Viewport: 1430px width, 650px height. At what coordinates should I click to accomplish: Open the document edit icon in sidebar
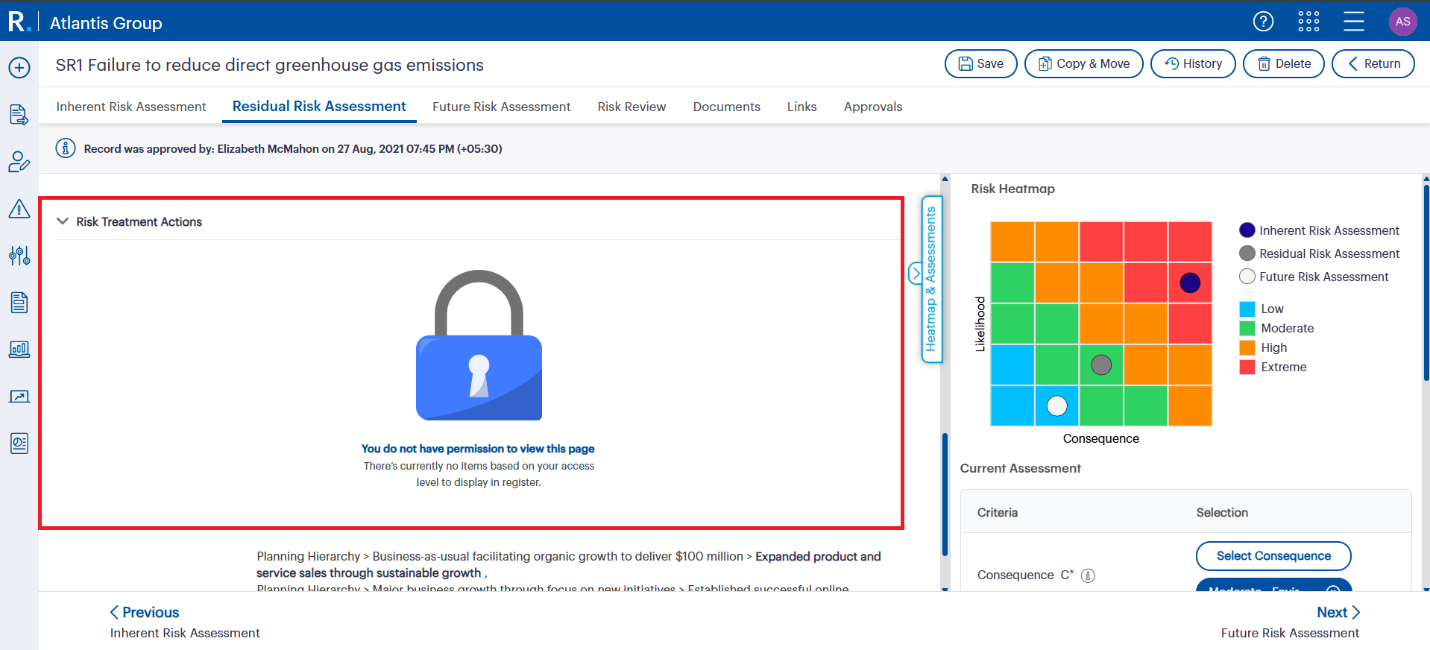tap(19, 115)
